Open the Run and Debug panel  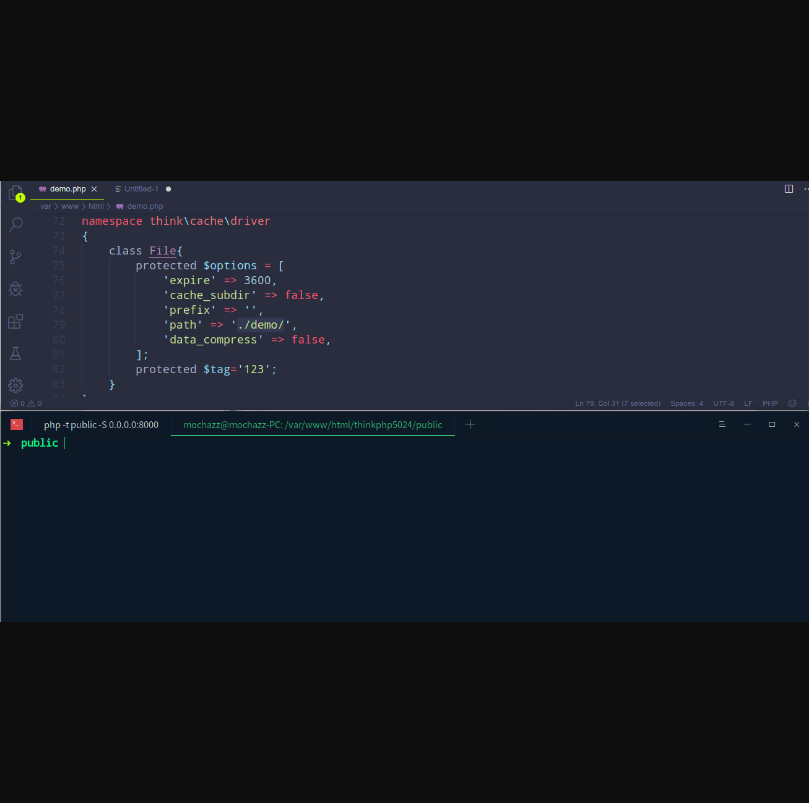15,289
